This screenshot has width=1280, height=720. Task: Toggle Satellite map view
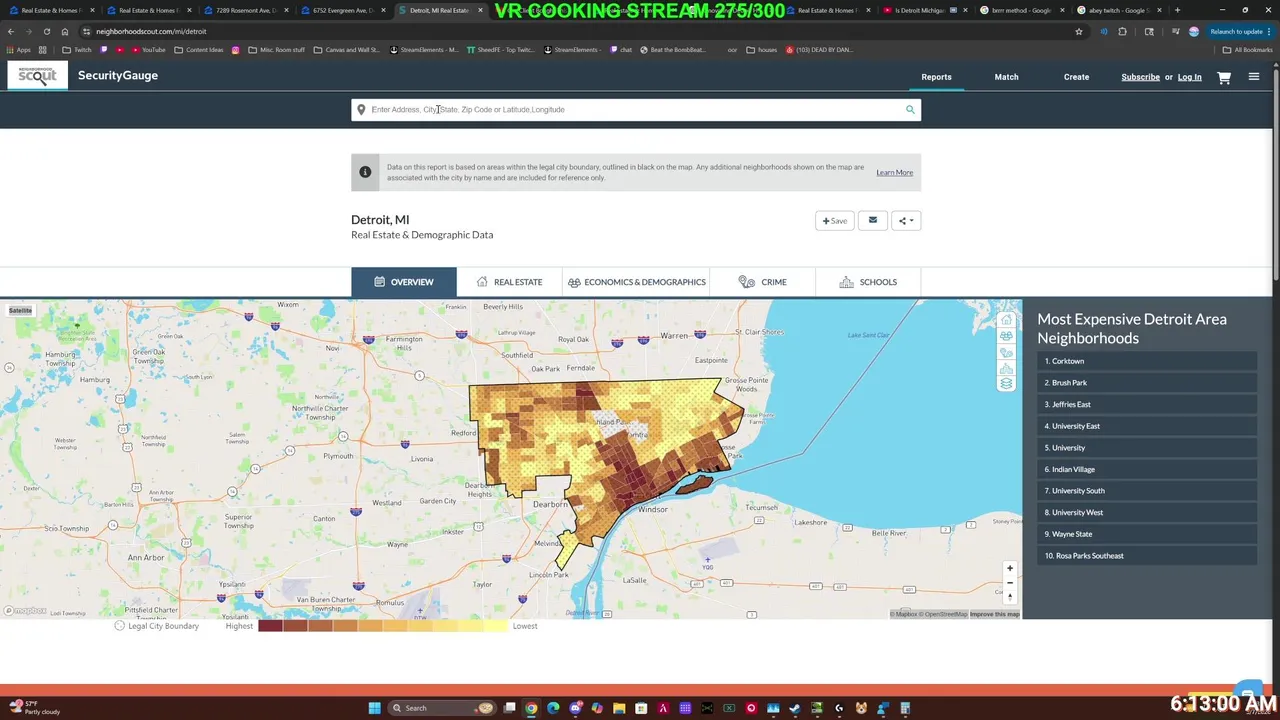click(x=20, y=311)
